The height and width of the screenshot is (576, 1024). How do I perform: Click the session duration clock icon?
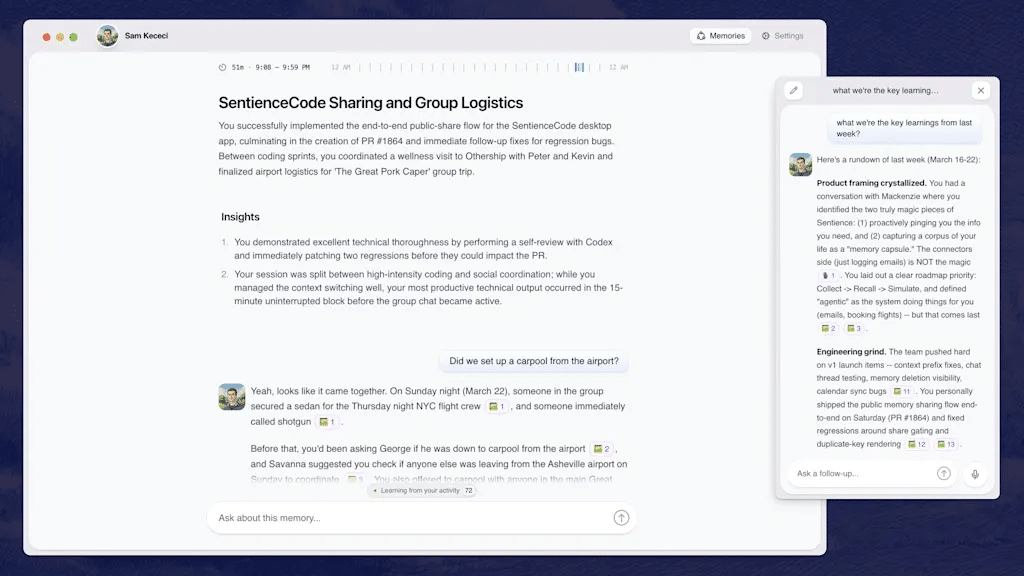tap(223, 68)
